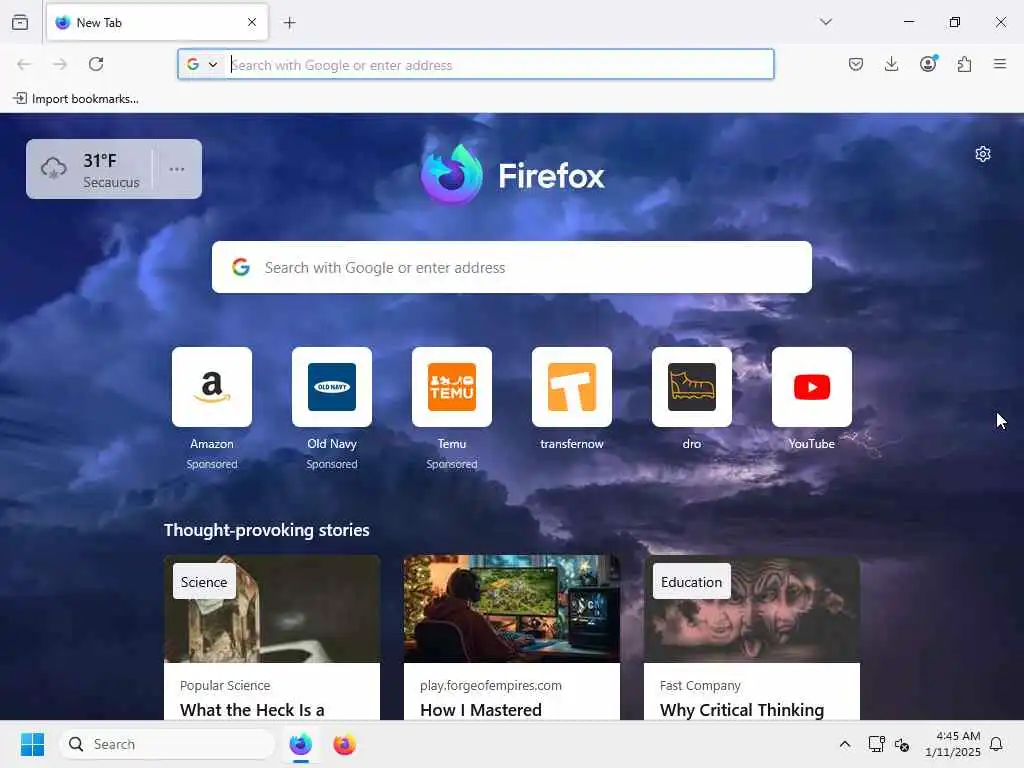Open the transfernow shortcut tile
The height and width of the screenshot is (768, 1024).
pos(572,387)
